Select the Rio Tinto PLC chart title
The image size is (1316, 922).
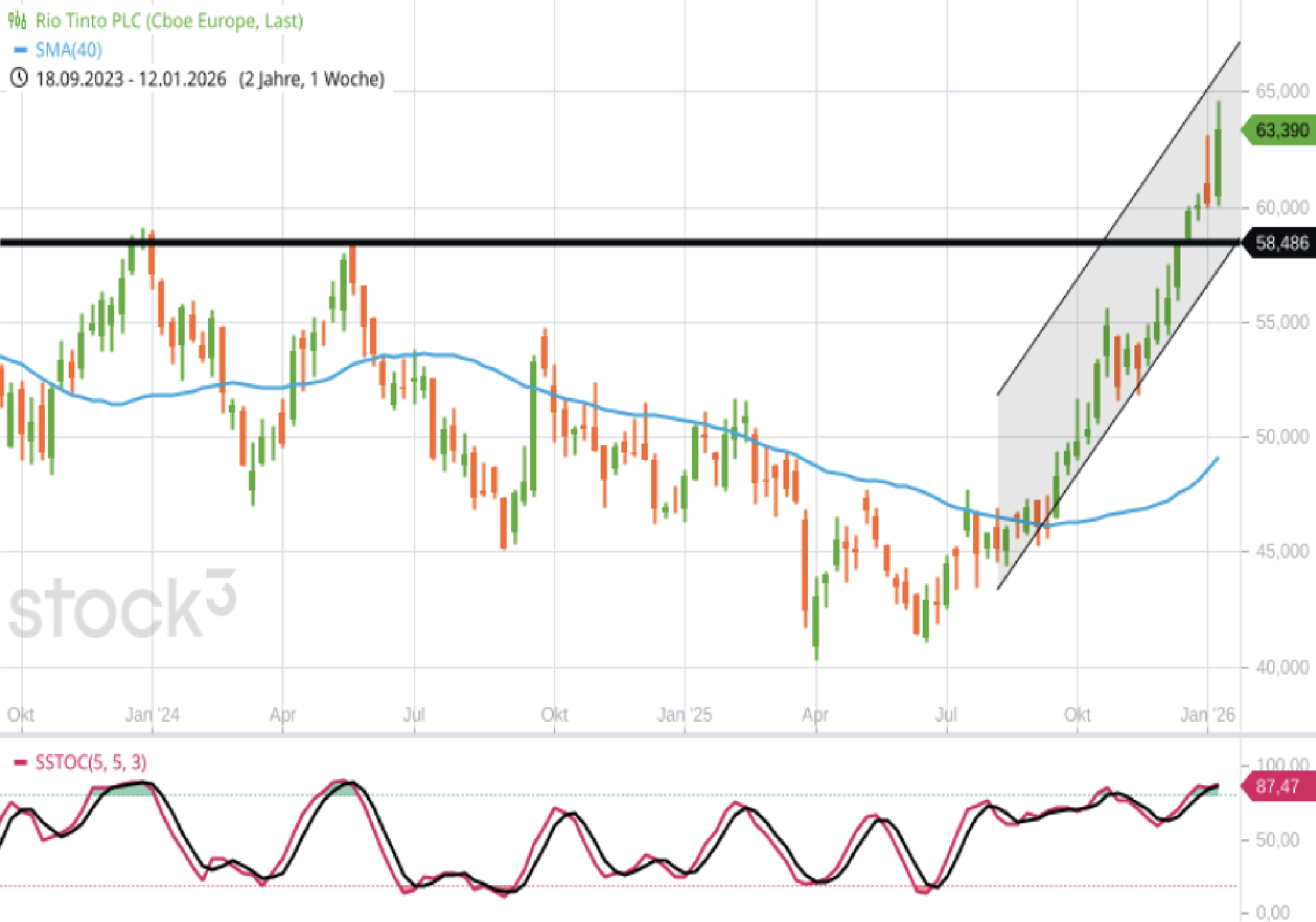169,21
